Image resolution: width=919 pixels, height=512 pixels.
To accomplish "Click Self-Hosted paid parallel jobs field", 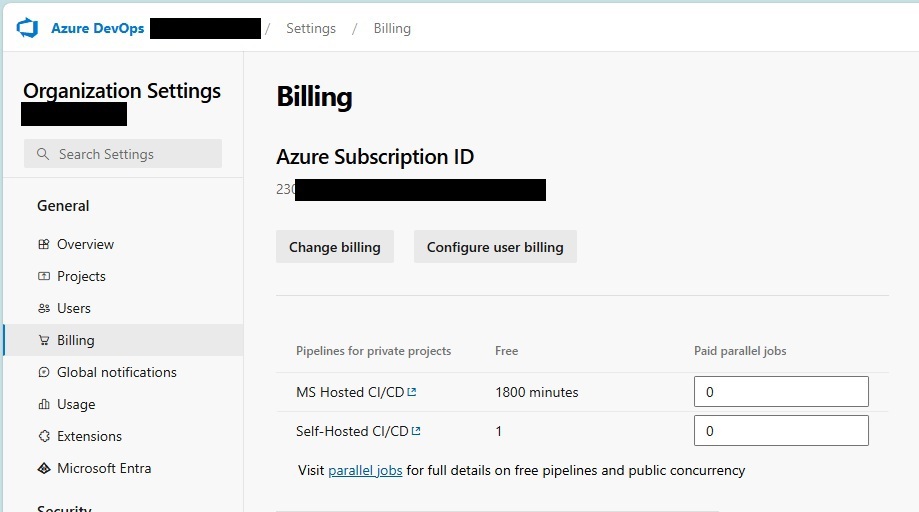I will coord(780,431).
